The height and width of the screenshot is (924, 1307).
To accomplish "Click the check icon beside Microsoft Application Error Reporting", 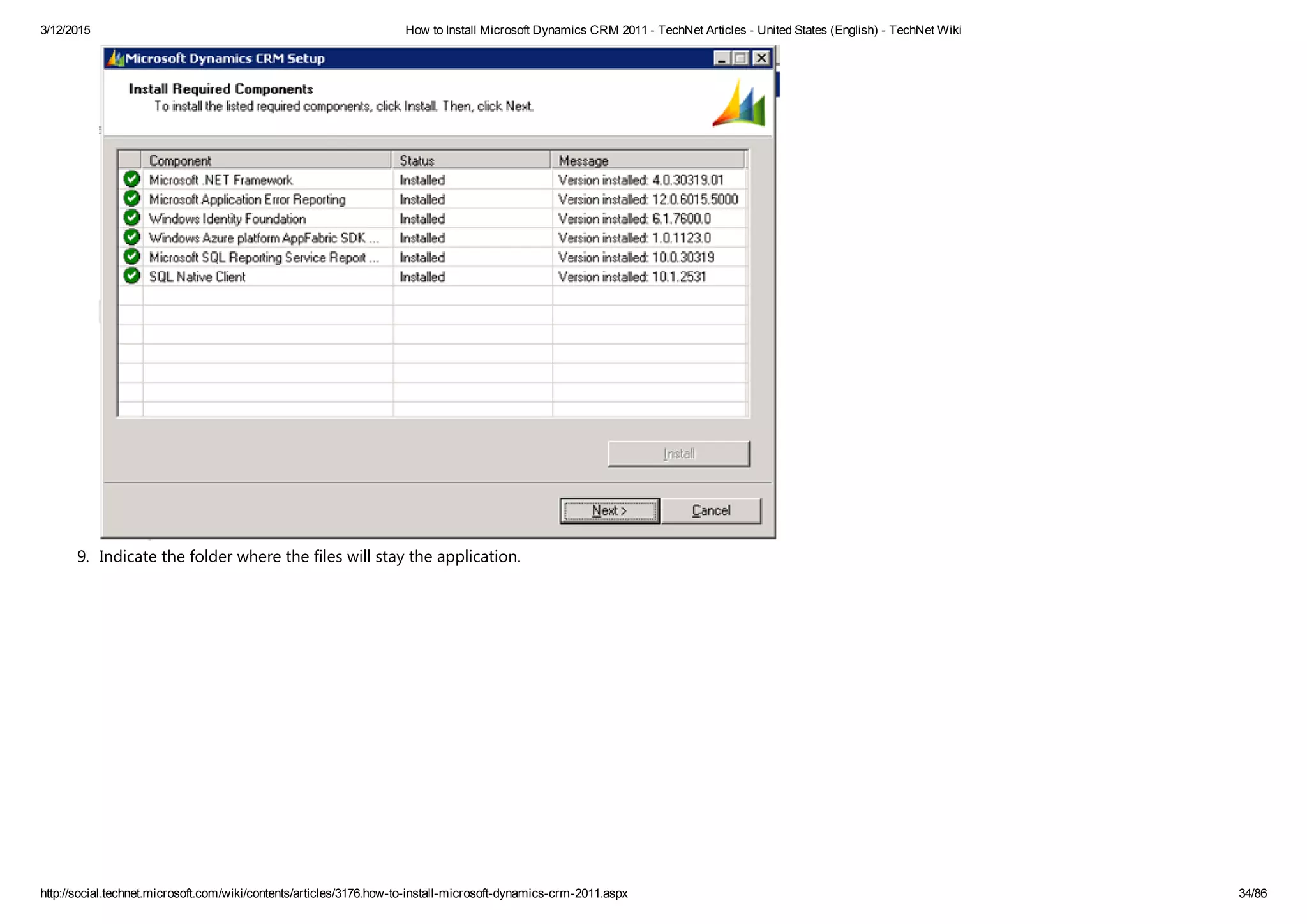I will tap(131, 198).
